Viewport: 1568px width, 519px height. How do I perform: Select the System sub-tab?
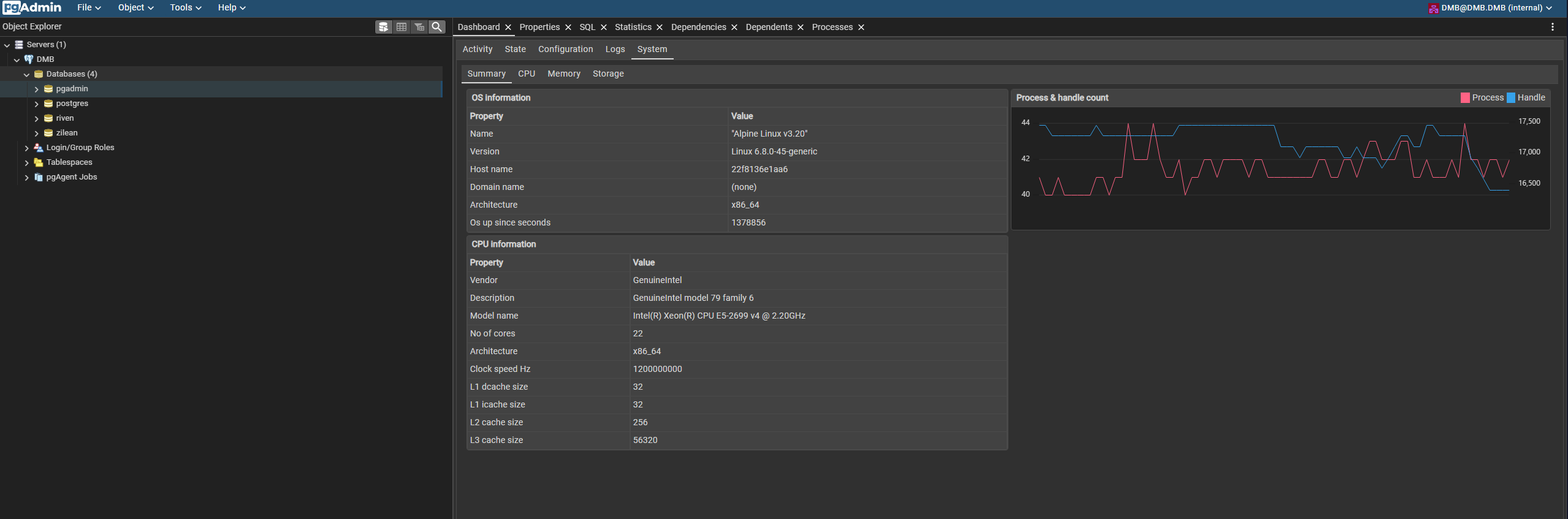pyautogui.click(x=652, y=49)
